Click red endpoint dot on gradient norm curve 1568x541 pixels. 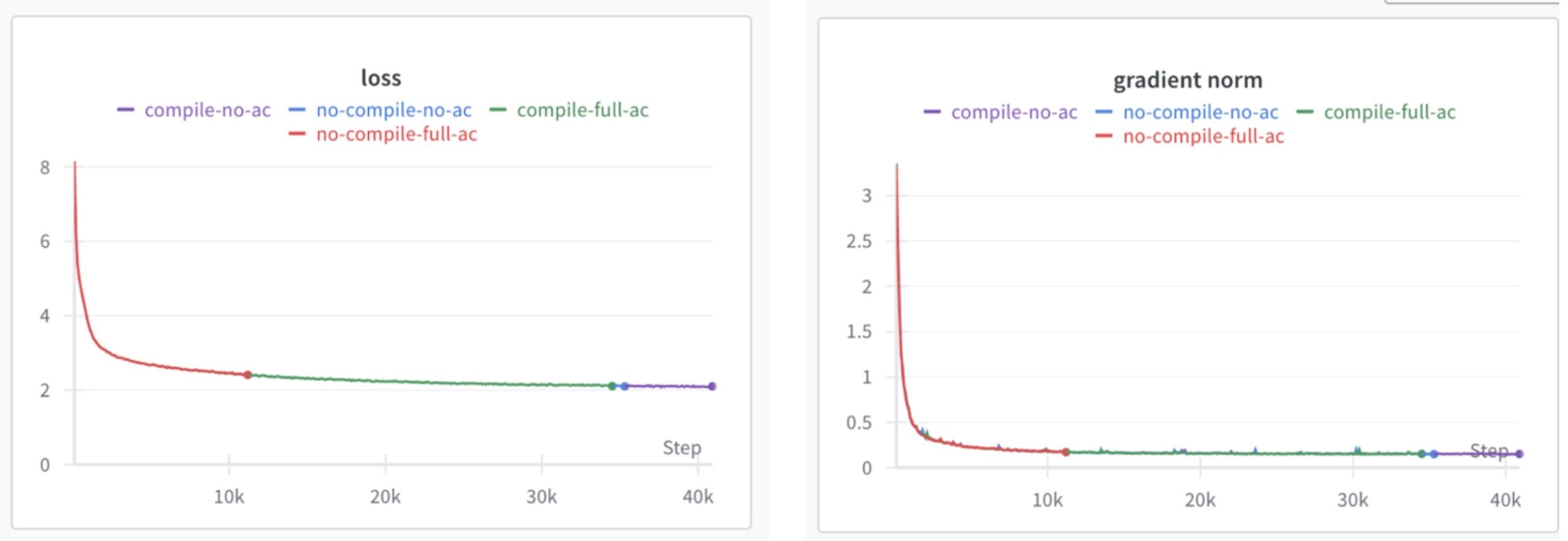point(1066,452)
